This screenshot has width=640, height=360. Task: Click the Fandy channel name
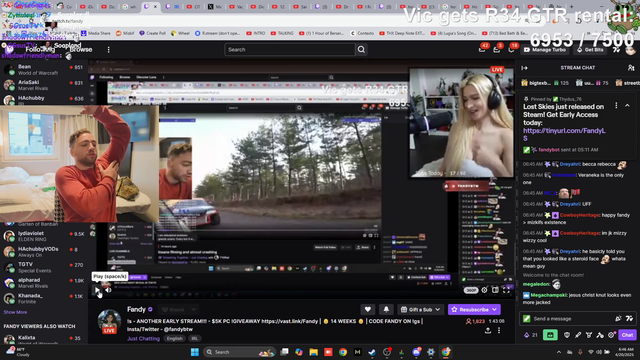coord(136,309)
